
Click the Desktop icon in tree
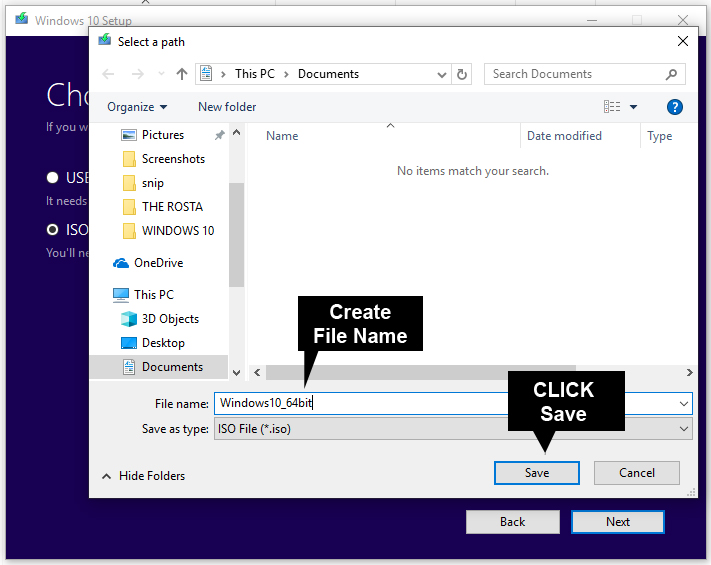pos(129,343)
